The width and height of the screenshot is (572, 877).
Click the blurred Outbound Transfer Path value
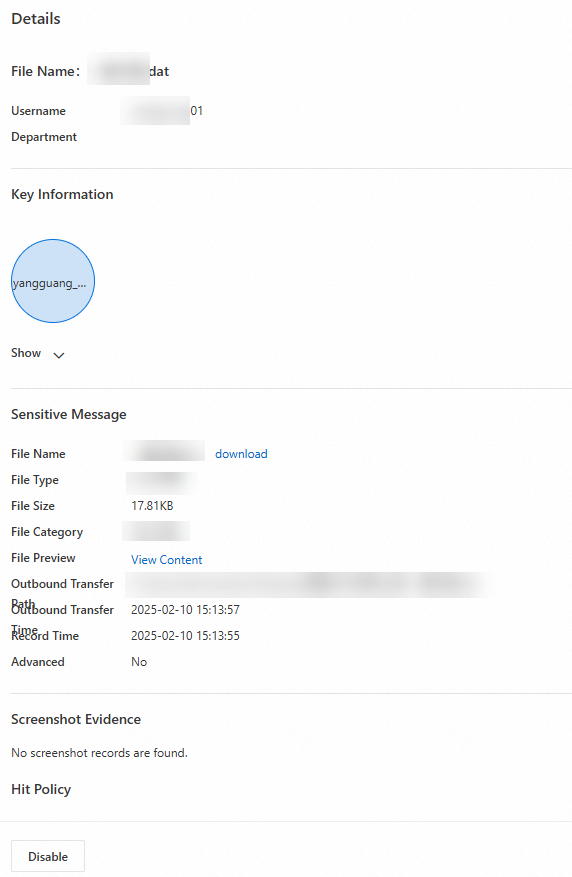309,584
